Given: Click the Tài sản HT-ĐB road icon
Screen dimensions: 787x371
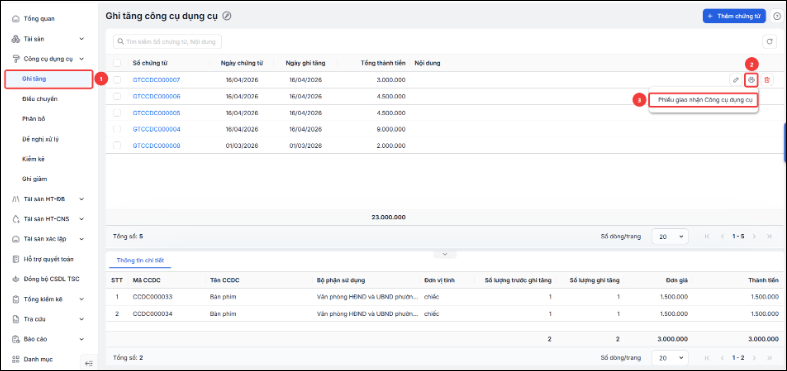Looking at the screenshot, I should (15, 199).
